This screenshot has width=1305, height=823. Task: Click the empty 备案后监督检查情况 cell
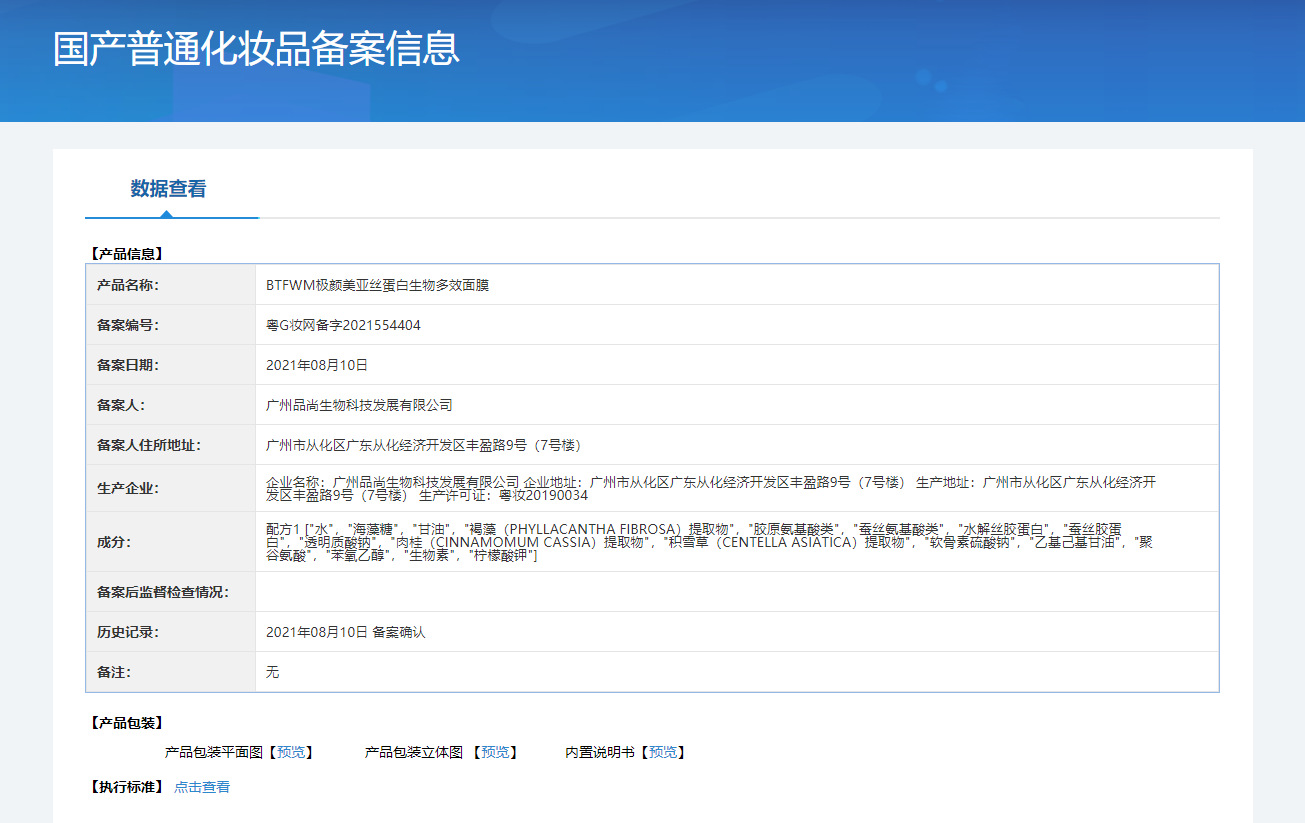pos(737,592)
